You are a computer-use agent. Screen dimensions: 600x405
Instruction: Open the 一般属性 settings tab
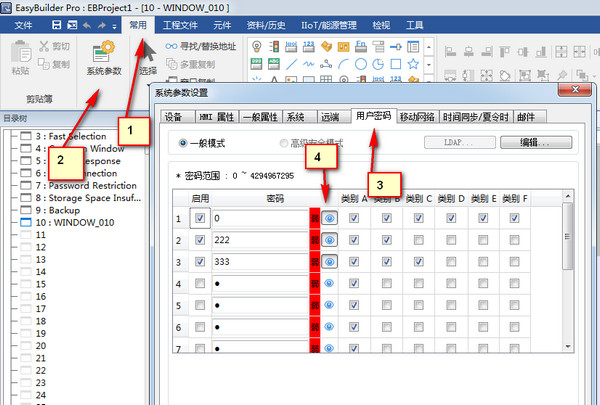click(x=262, y=117)
